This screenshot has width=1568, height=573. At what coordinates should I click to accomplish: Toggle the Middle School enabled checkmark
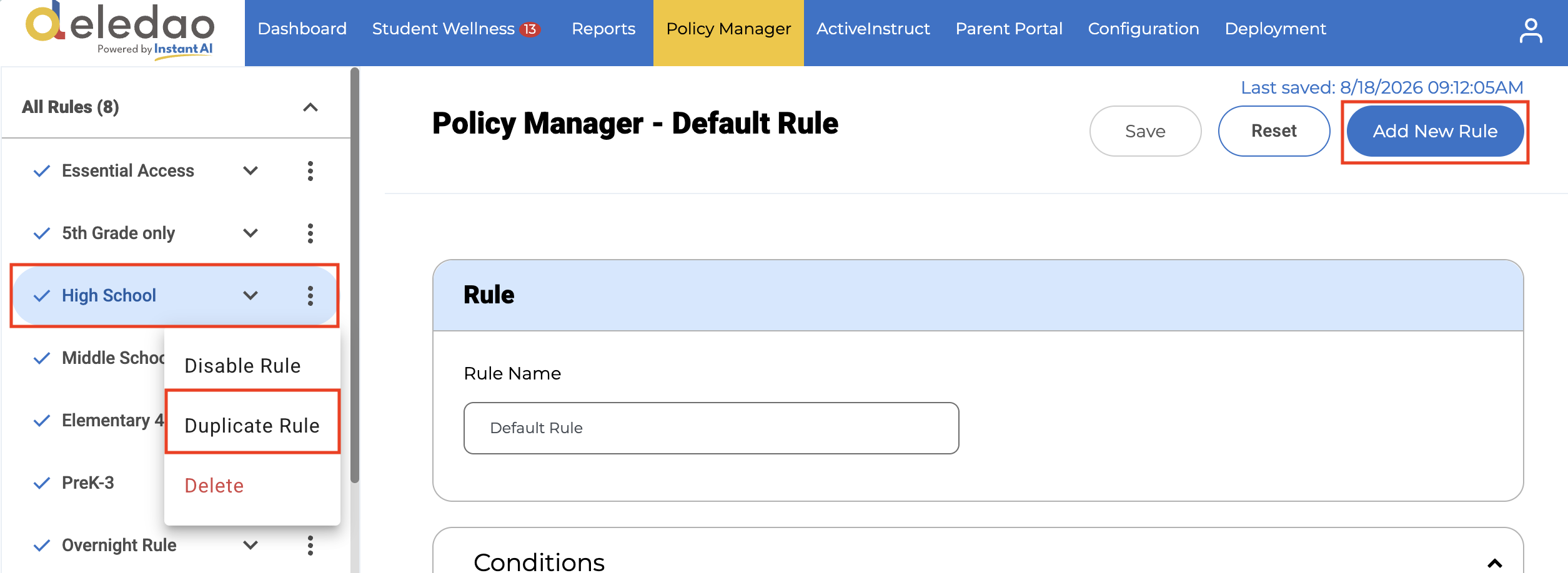pos(42,358)
